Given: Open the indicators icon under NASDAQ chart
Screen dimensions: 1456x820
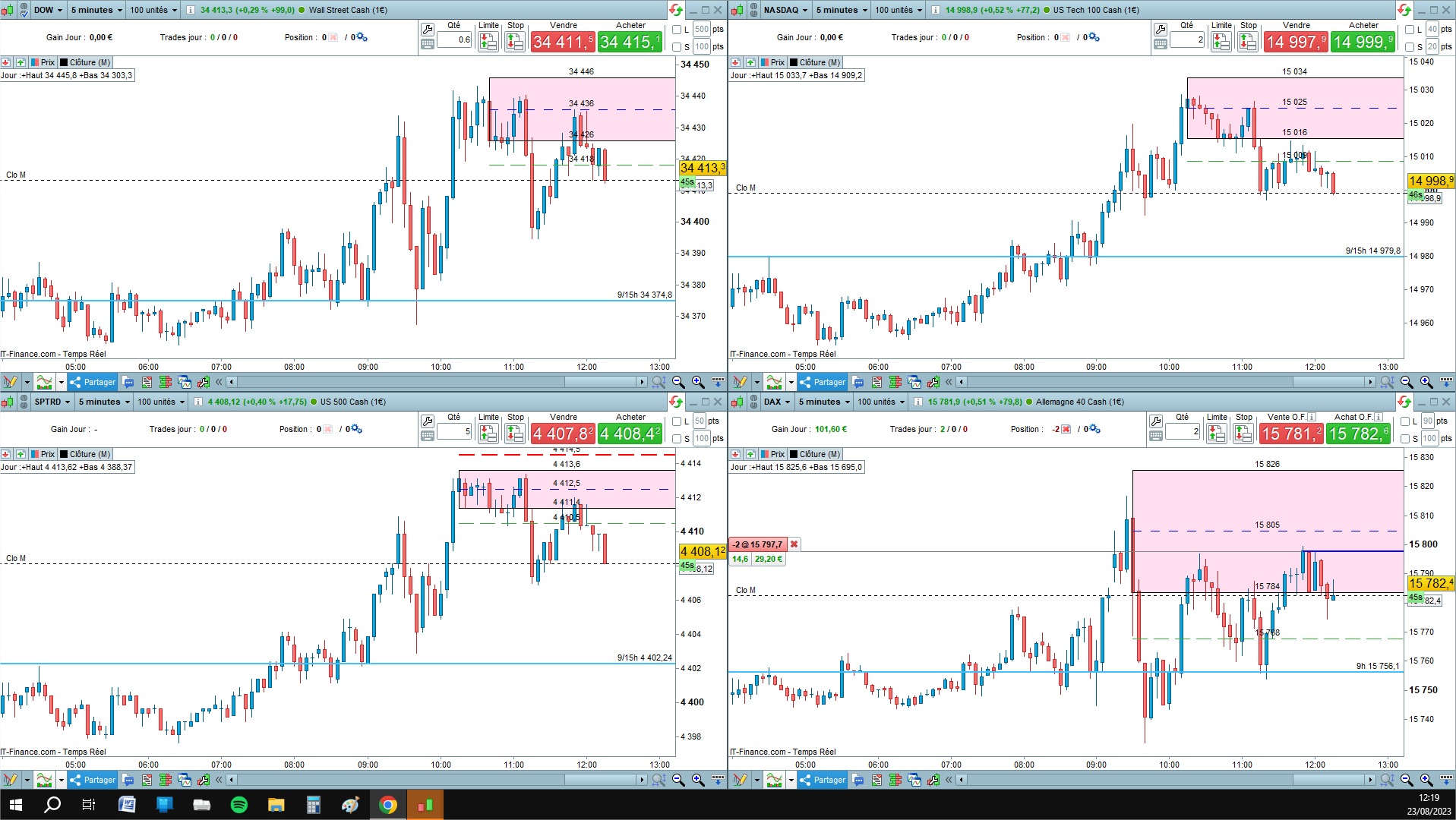Looking at the screenshot, I should click(x=774, y=382).
